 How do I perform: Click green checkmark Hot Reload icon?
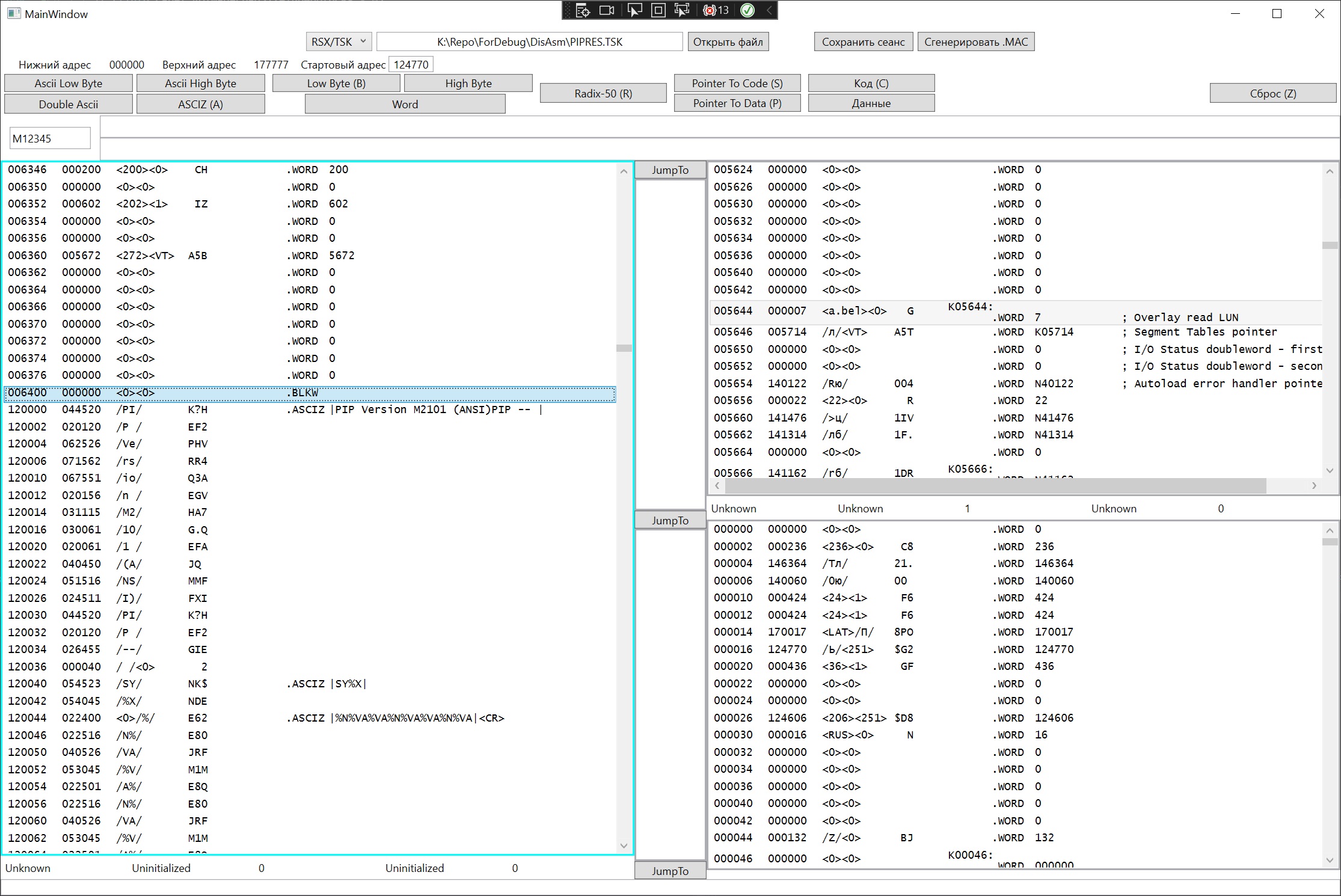pos(747,10)
